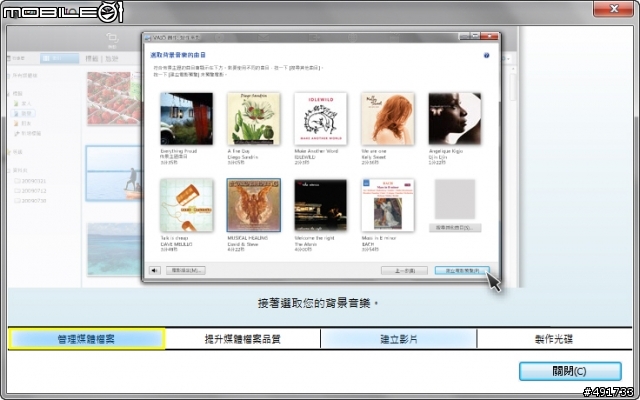Select the 20090730 folder in the sidebar
This screenshot has width=640, height=400.
click(x=30, y=200)
